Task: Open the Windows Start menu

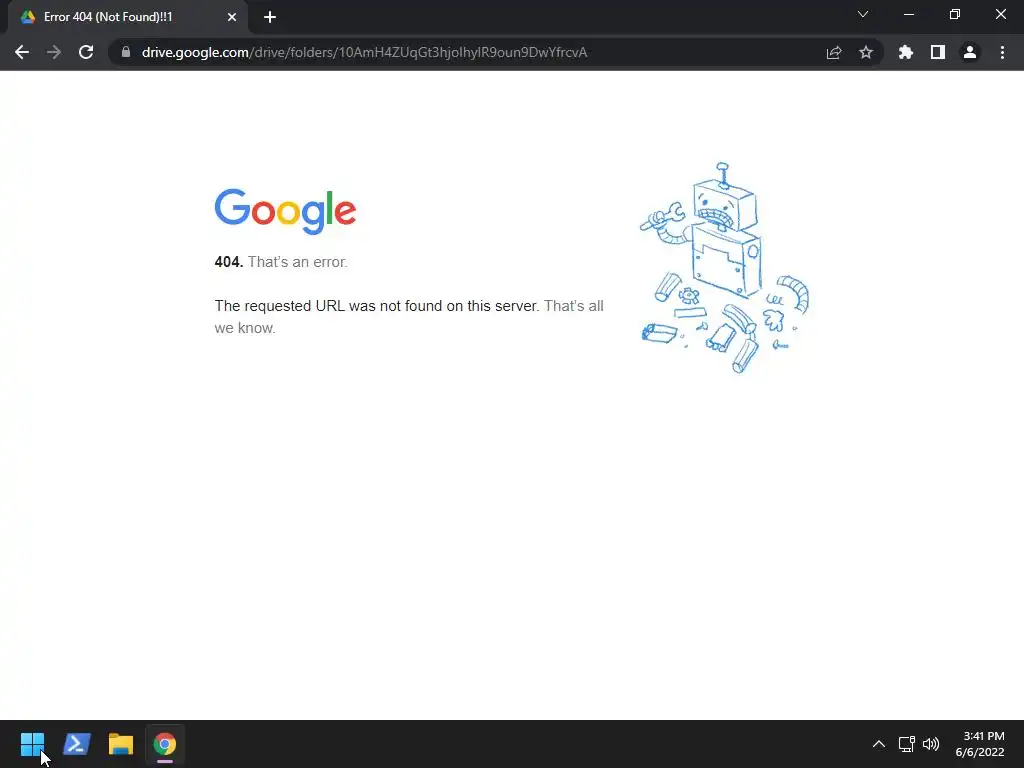Action: pyautogui.click(x=32, y=744)
